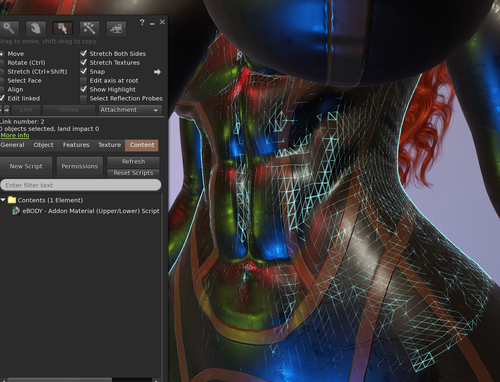
Task: Open the More info link
Action: click(x=15, y=135)
